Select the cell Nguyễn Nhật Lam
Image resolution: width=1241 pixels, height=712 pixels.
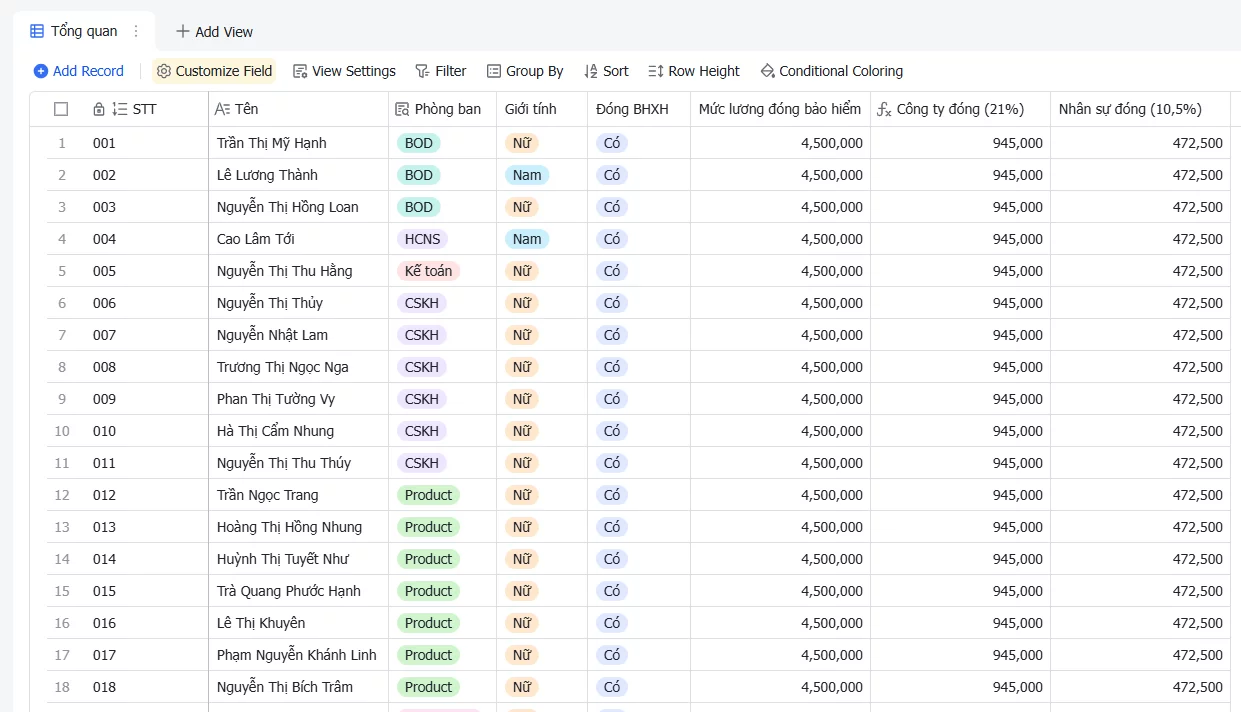(x=298, y=335)
